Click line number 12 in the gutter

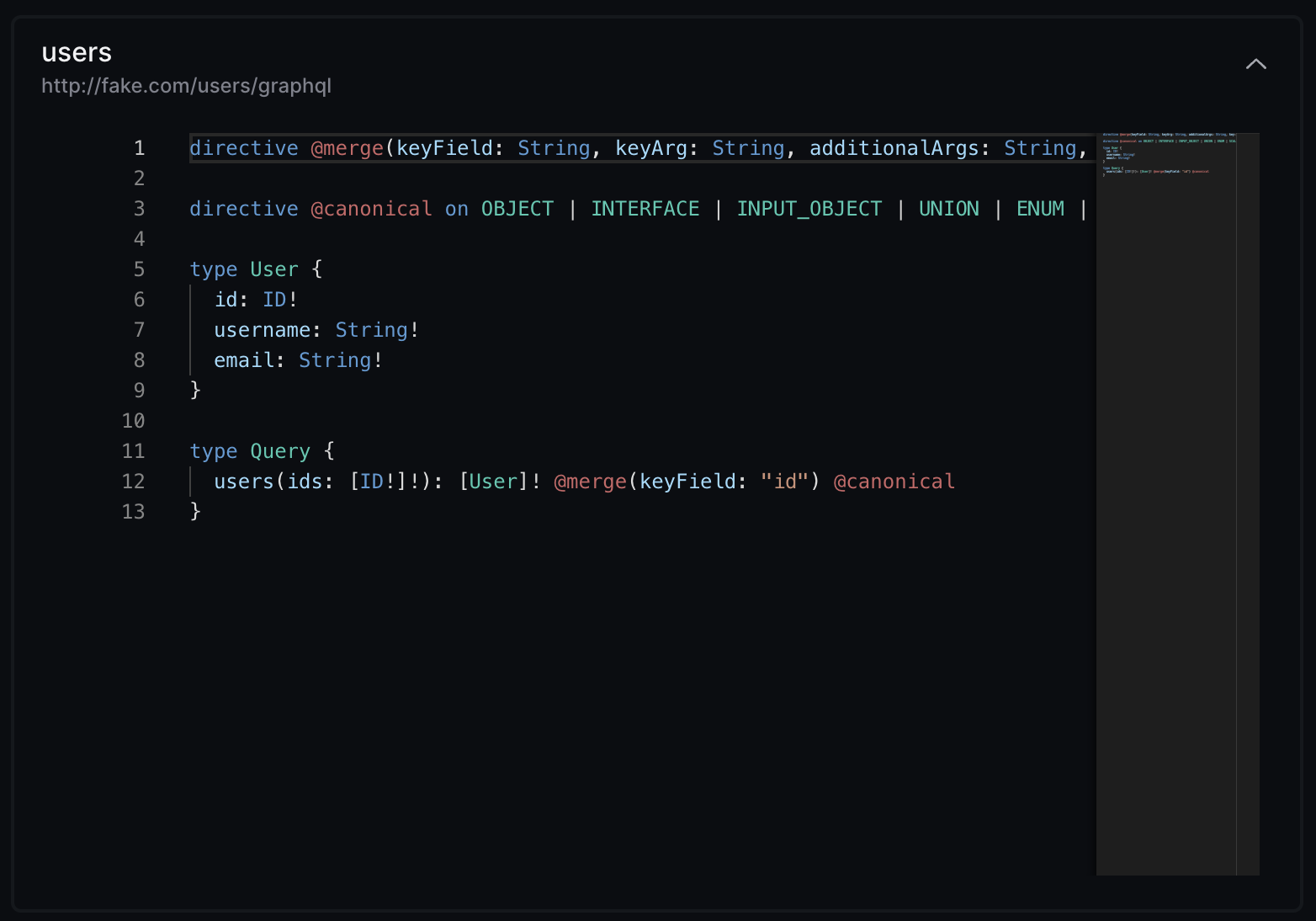(132, 481)
